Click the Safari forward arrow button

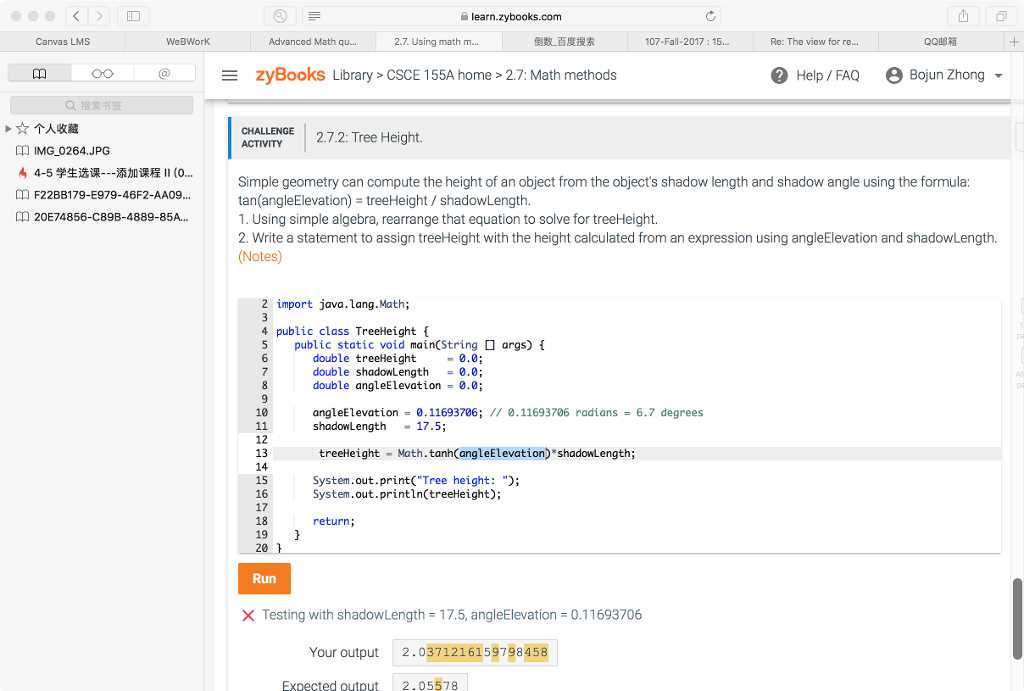100,16
